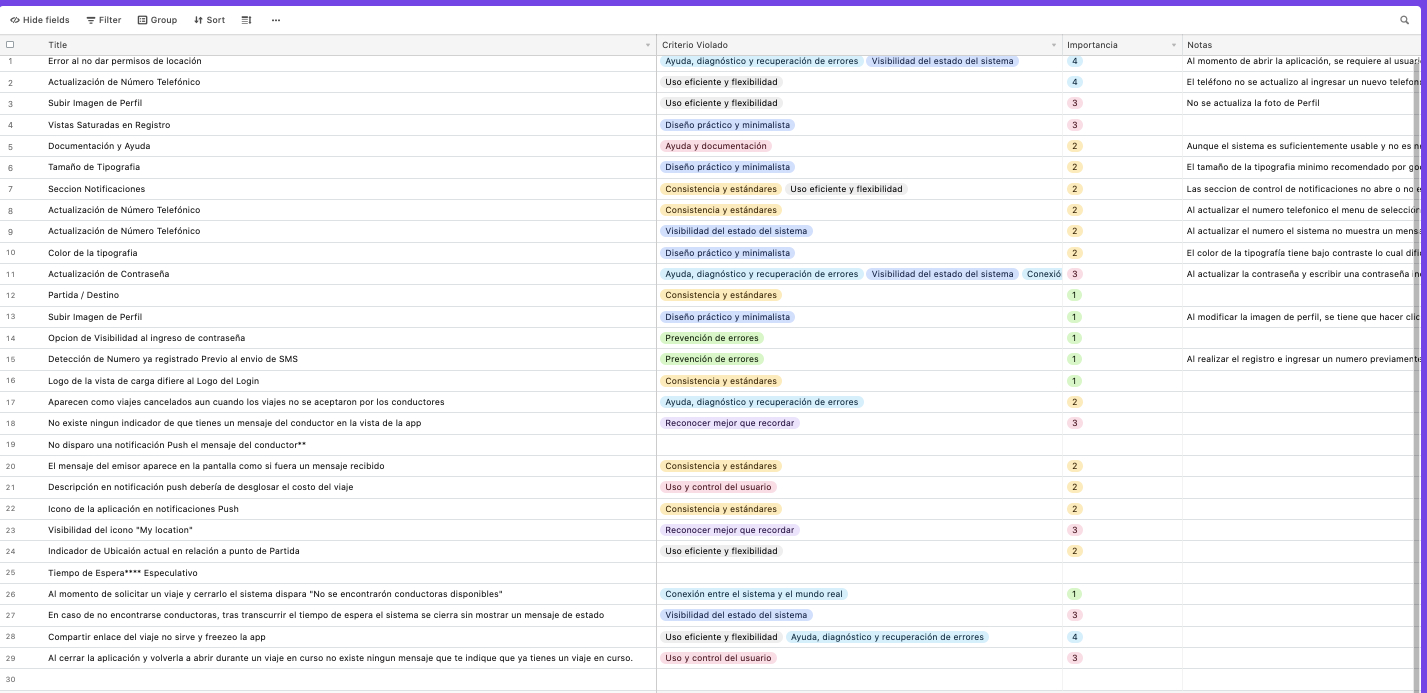This screenshot has height=693, width=1427.
Task: Expand the Importancia column dropdown arrow
Action: pos(1174,46)
